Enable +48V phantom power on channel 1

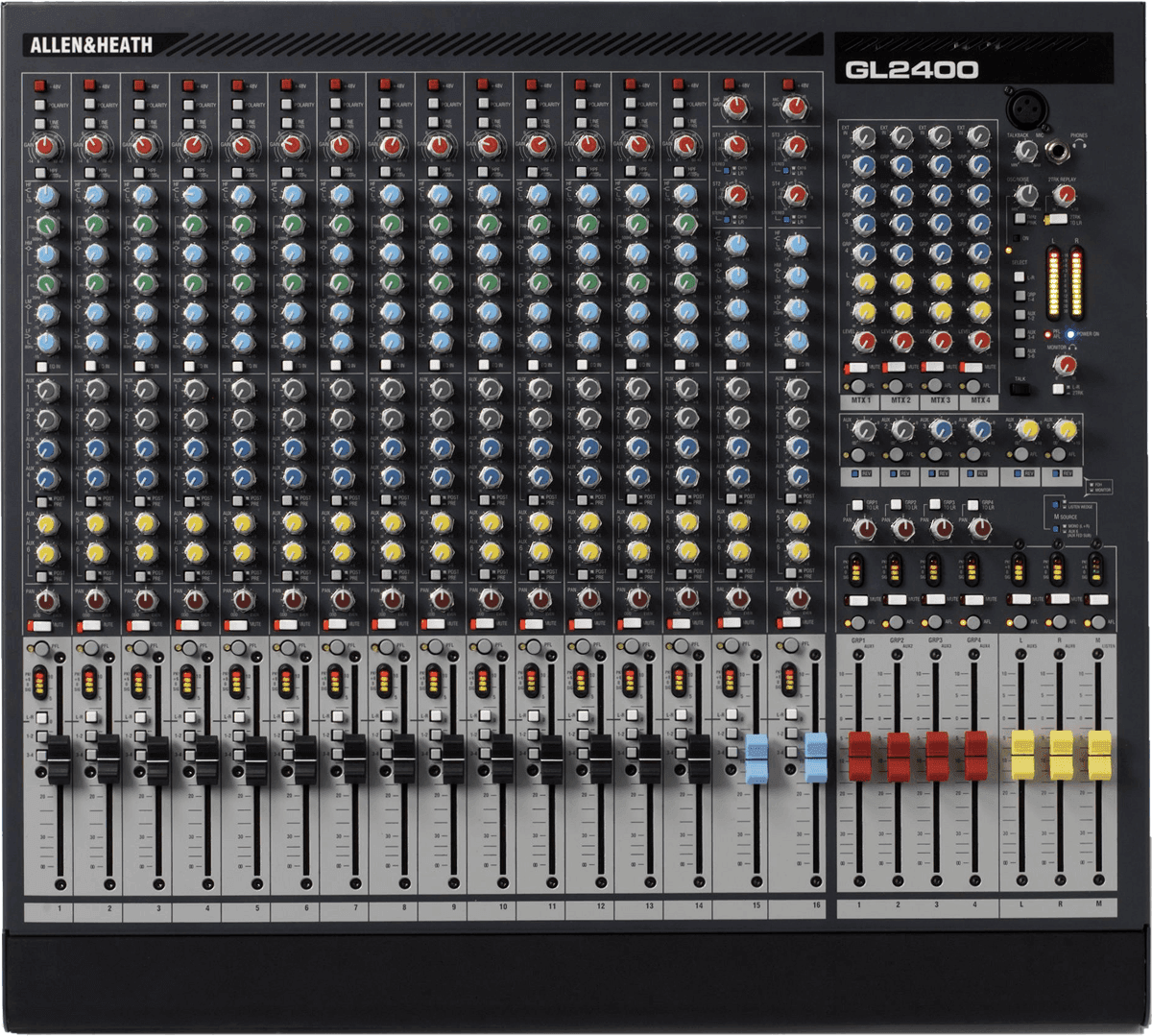[x=39, y=86]
